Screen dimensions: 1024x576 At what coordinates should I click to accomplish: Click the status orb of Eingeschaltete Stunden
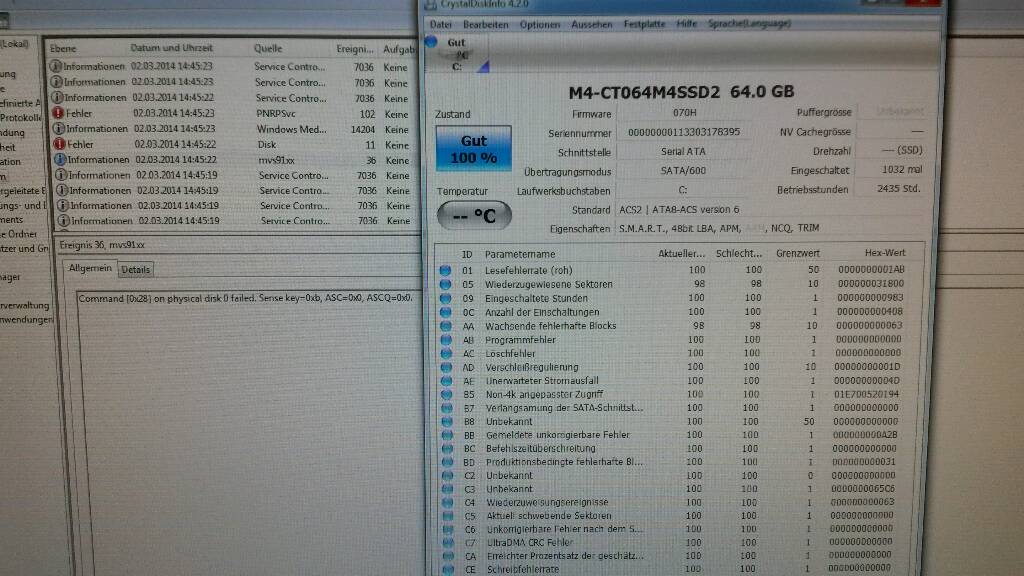point(445,298)
